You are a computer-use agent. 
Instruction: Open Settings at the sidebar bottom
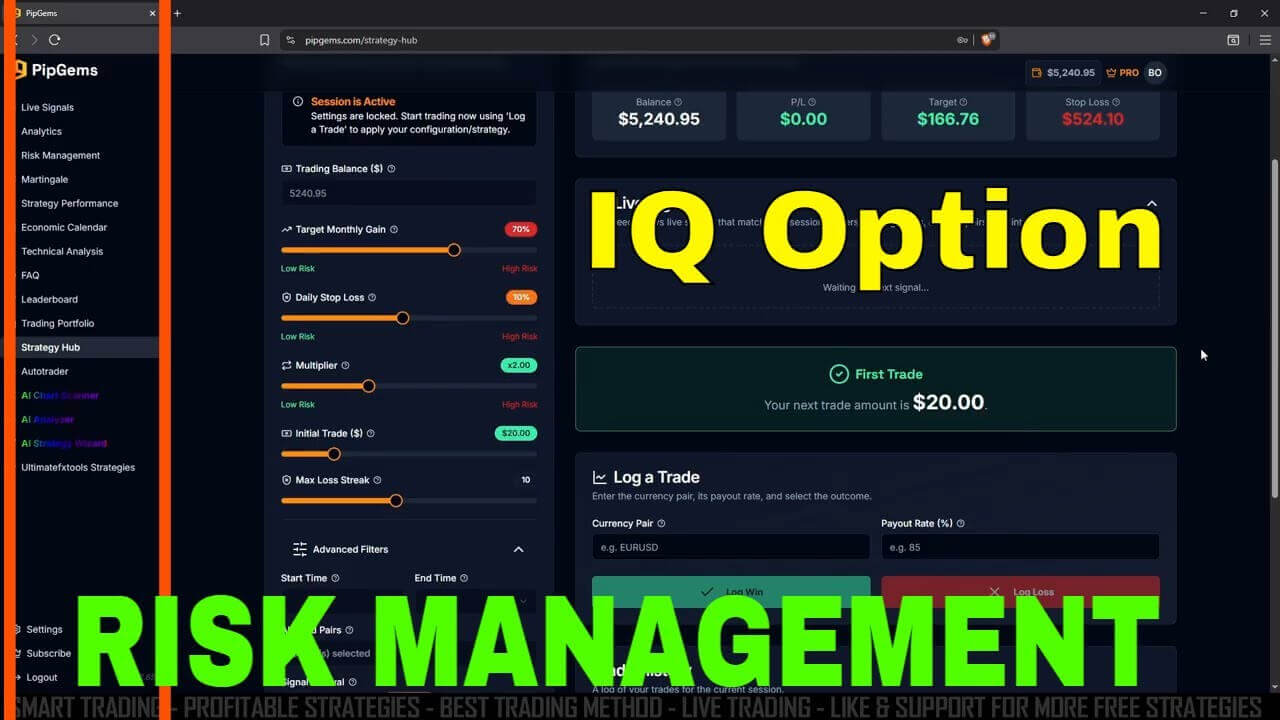44,629
